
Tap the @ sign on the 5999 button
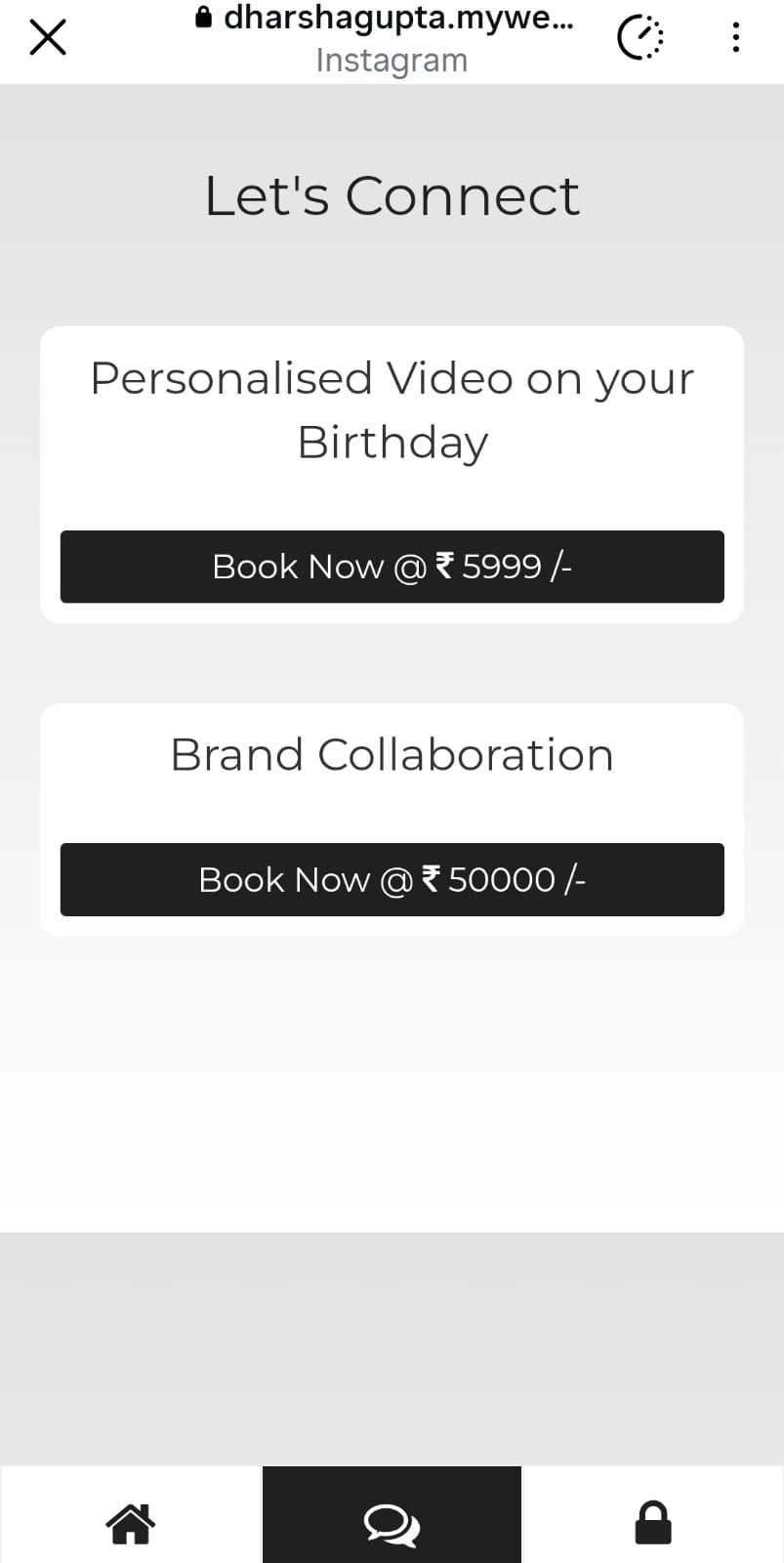[x=410, y=568]
